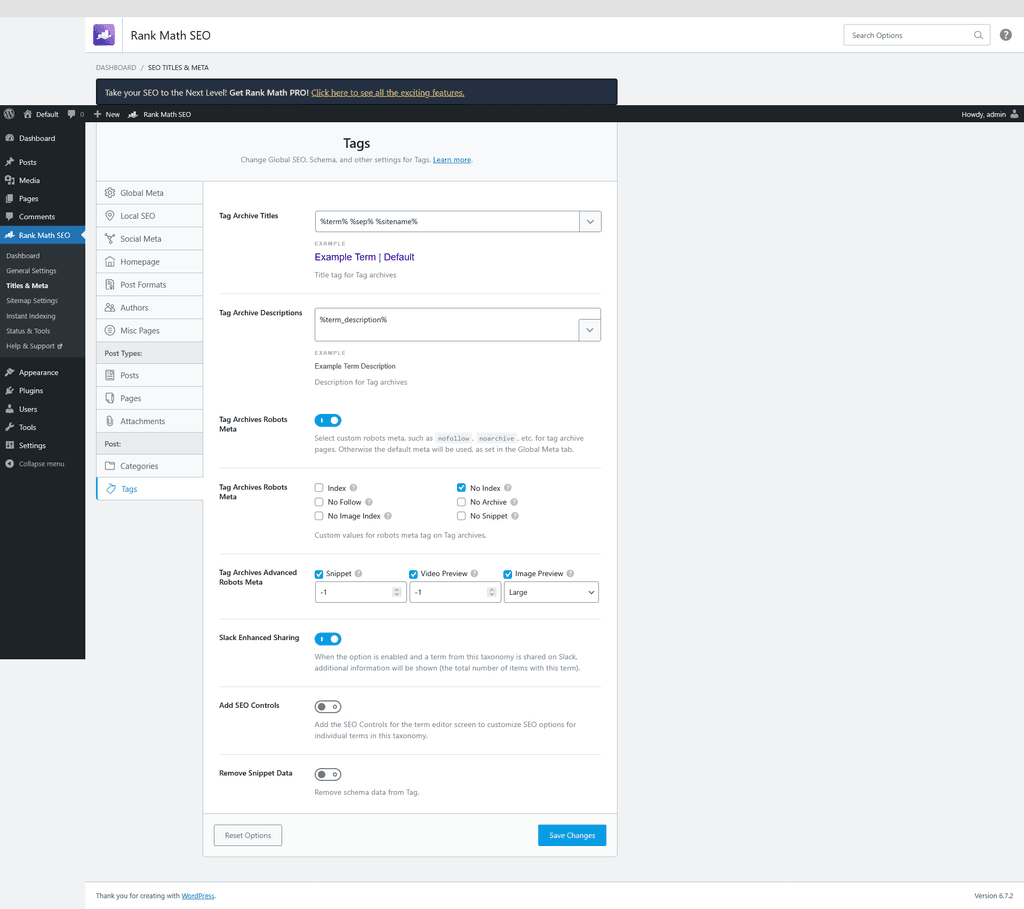The height and width of the screenshot is (909, 1024).
Task: Check the No Image Index checkbox
Action: click(x=319, y=515)
